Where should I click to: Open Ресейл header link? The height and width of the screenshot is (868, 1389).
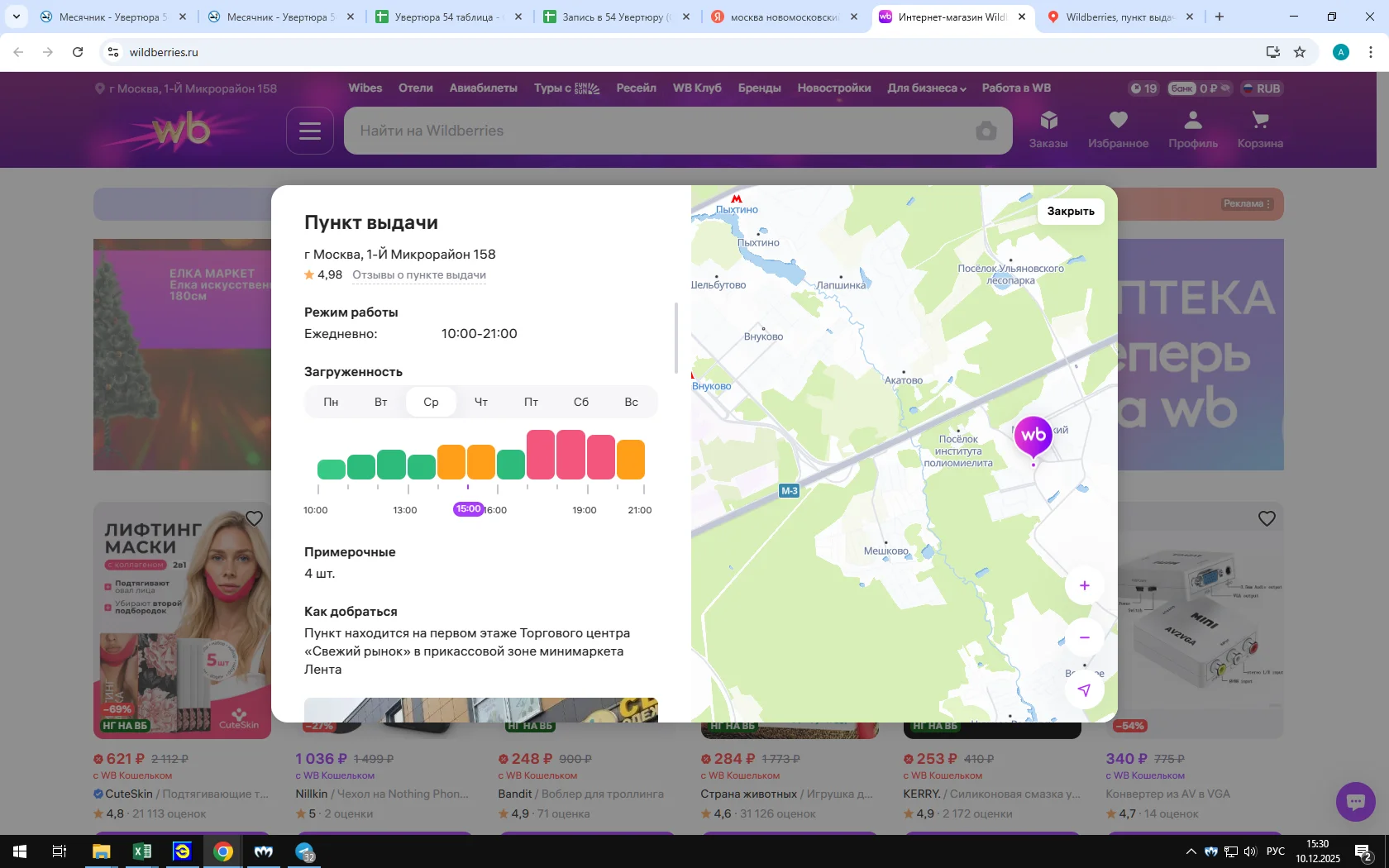637,88
